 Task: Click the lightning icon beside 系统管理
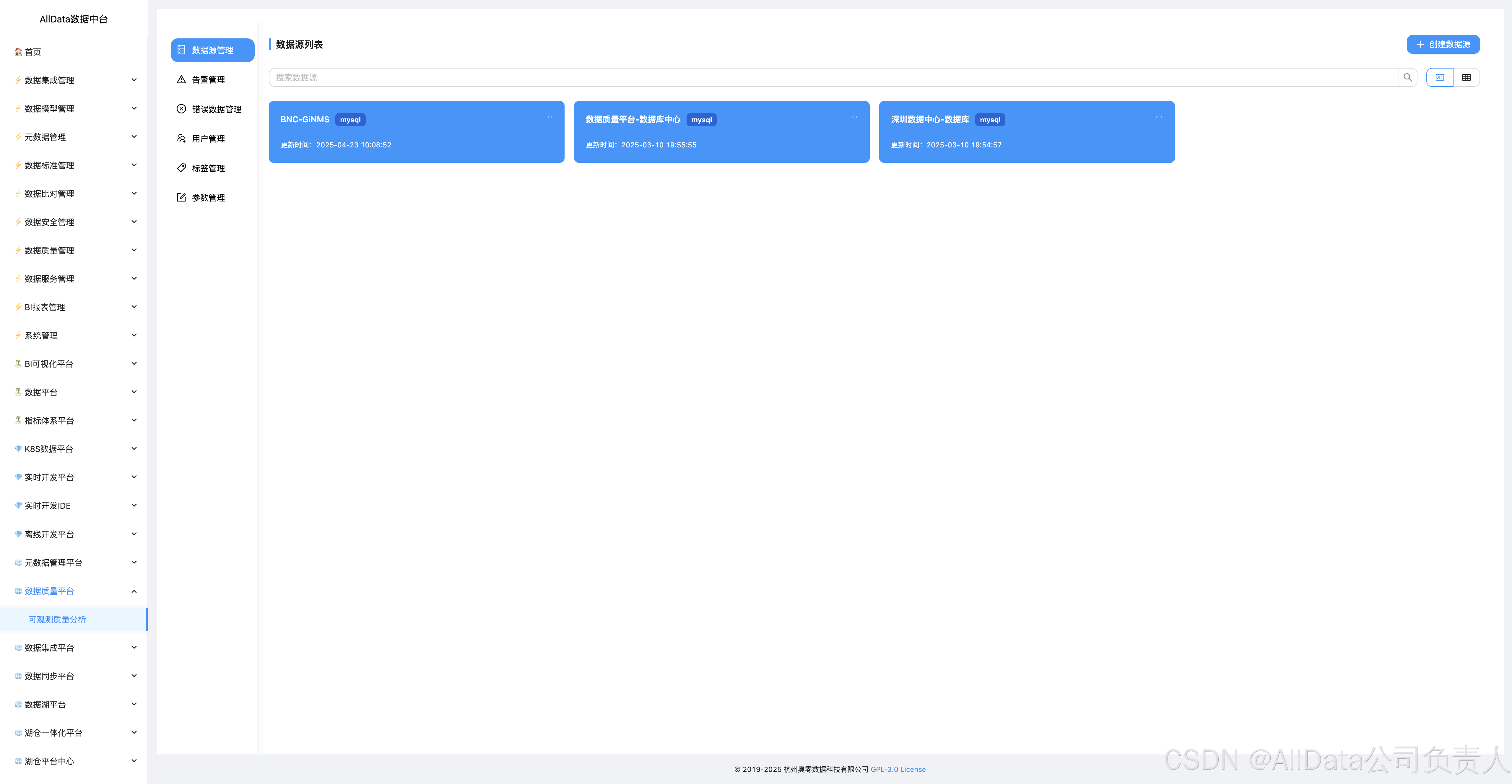[18, 336]
